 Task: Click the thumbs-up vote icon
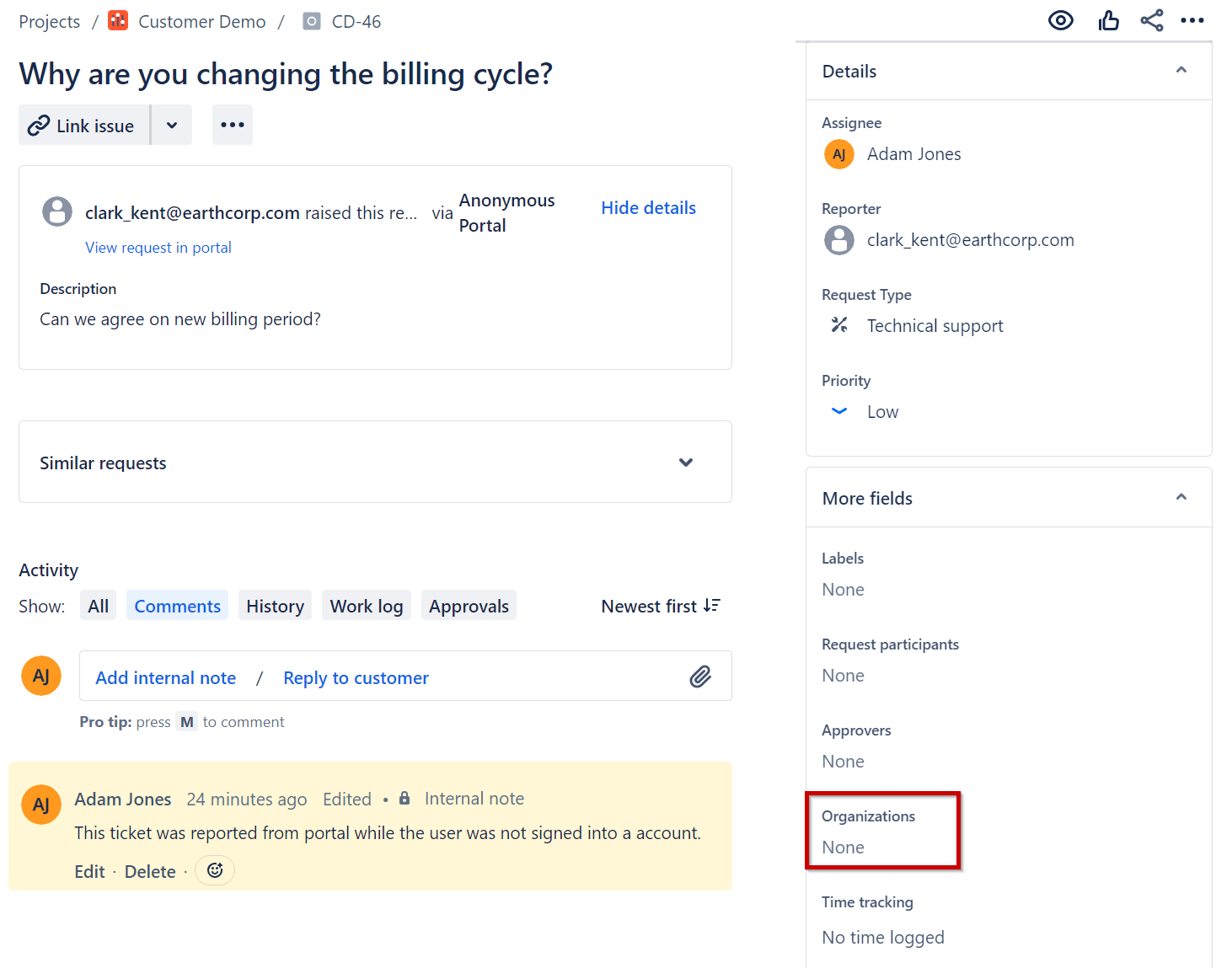pos(1108,19)
